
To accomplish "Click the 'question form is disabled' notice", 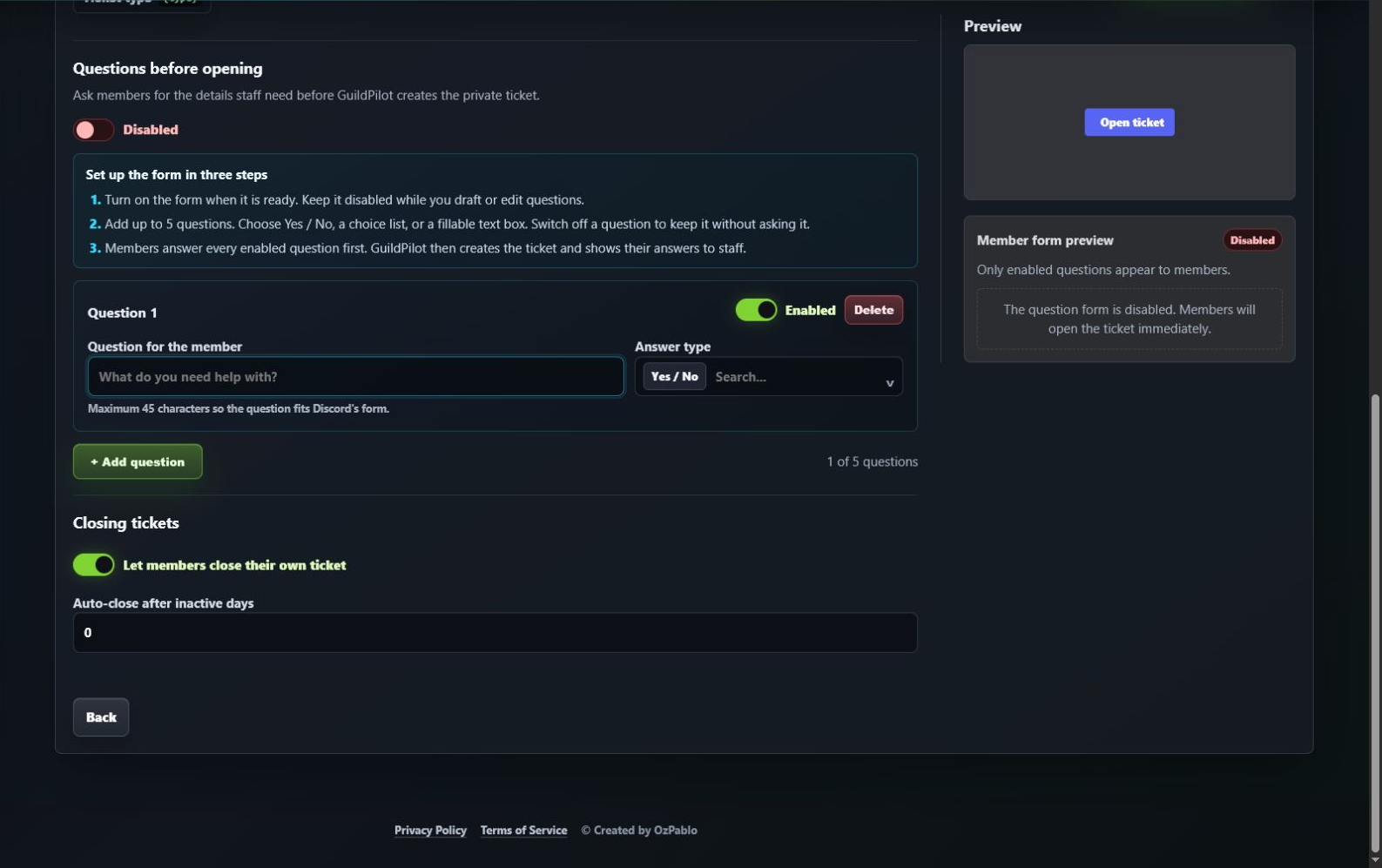I will 1129,319.
